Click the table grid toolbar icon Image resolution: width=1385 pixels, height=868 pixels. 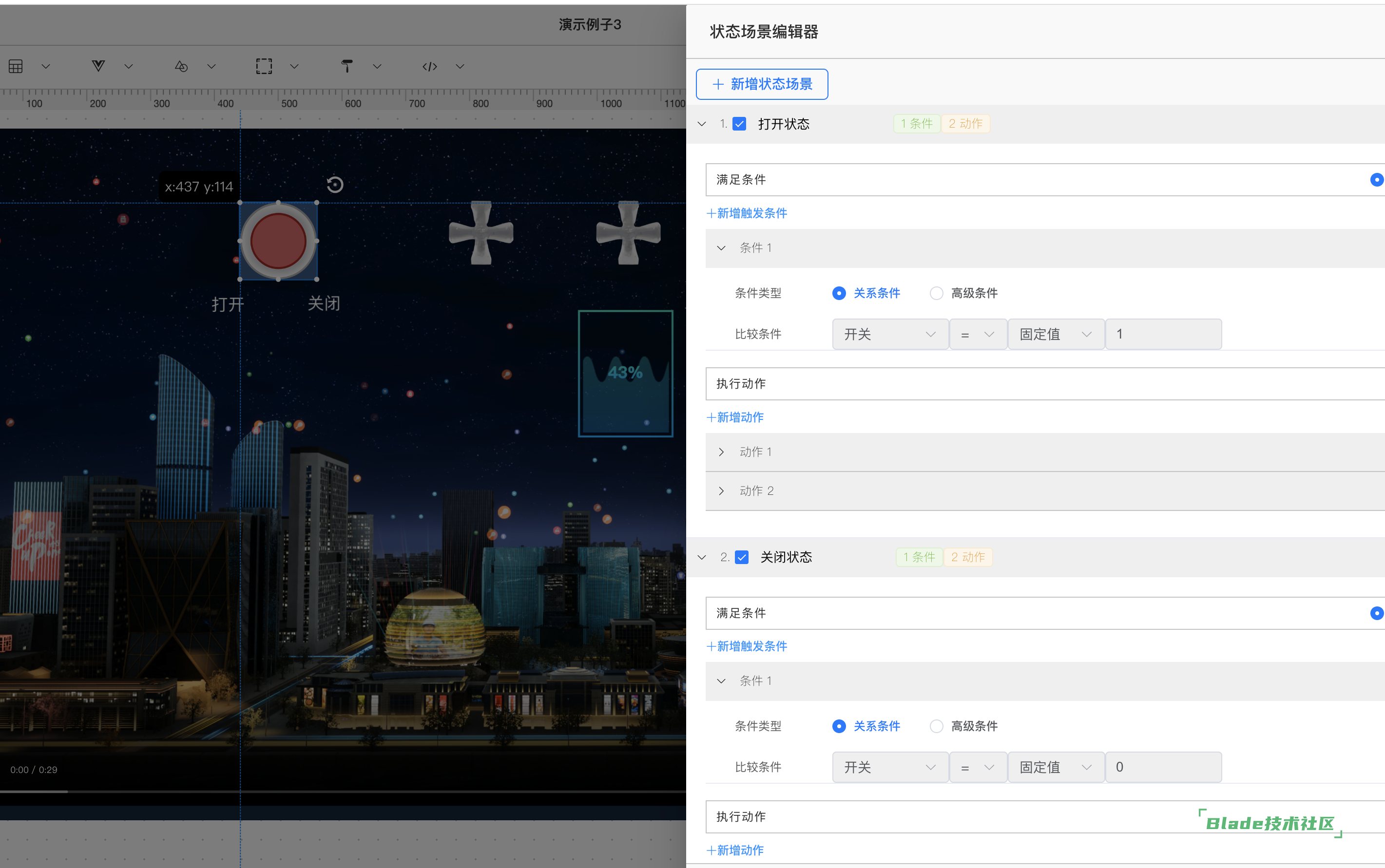click(16, 67)
